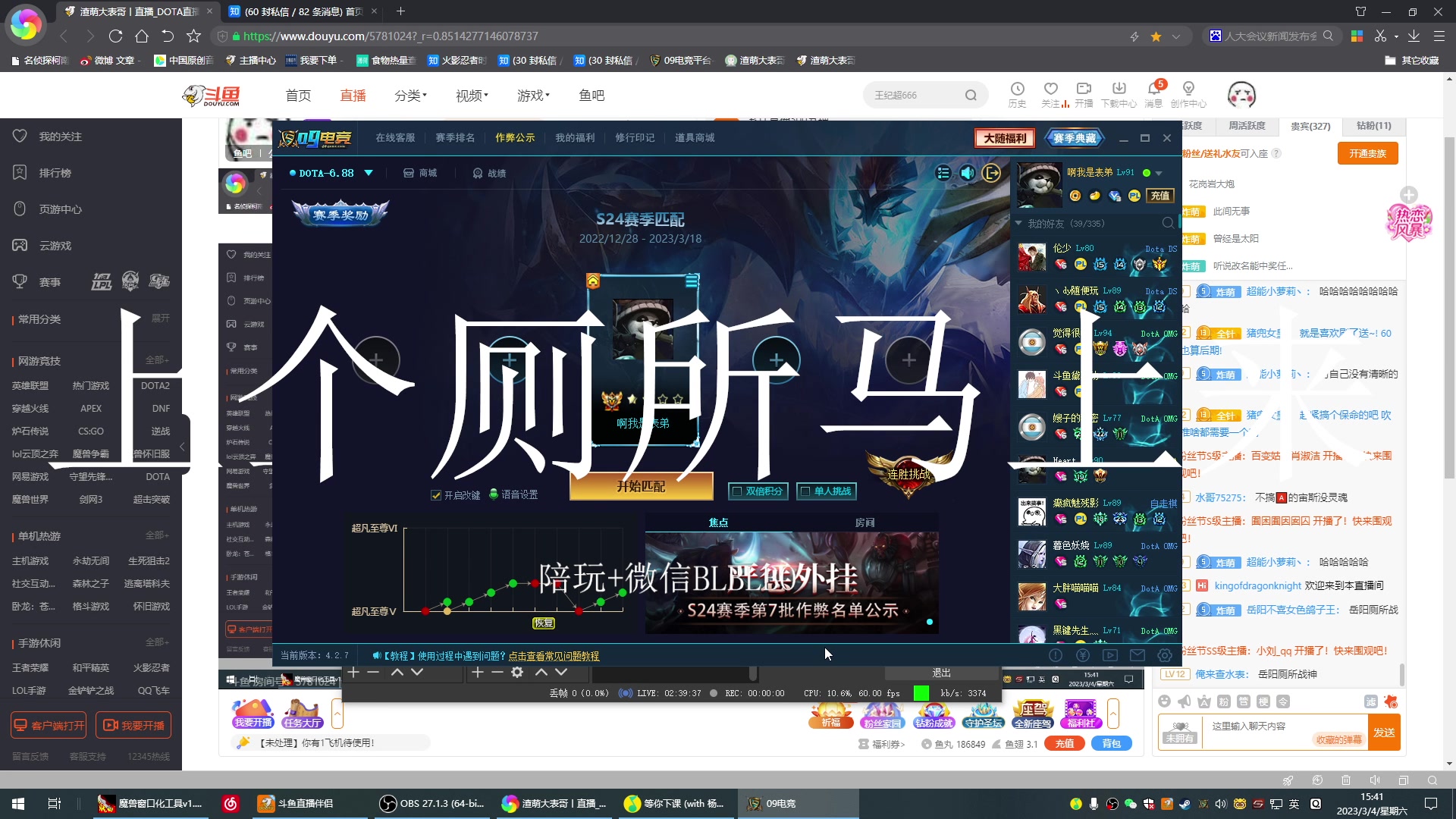Screen dimensions: 1456x819
Task: Open 作弊公示 menu item
Action: [515, 137]
